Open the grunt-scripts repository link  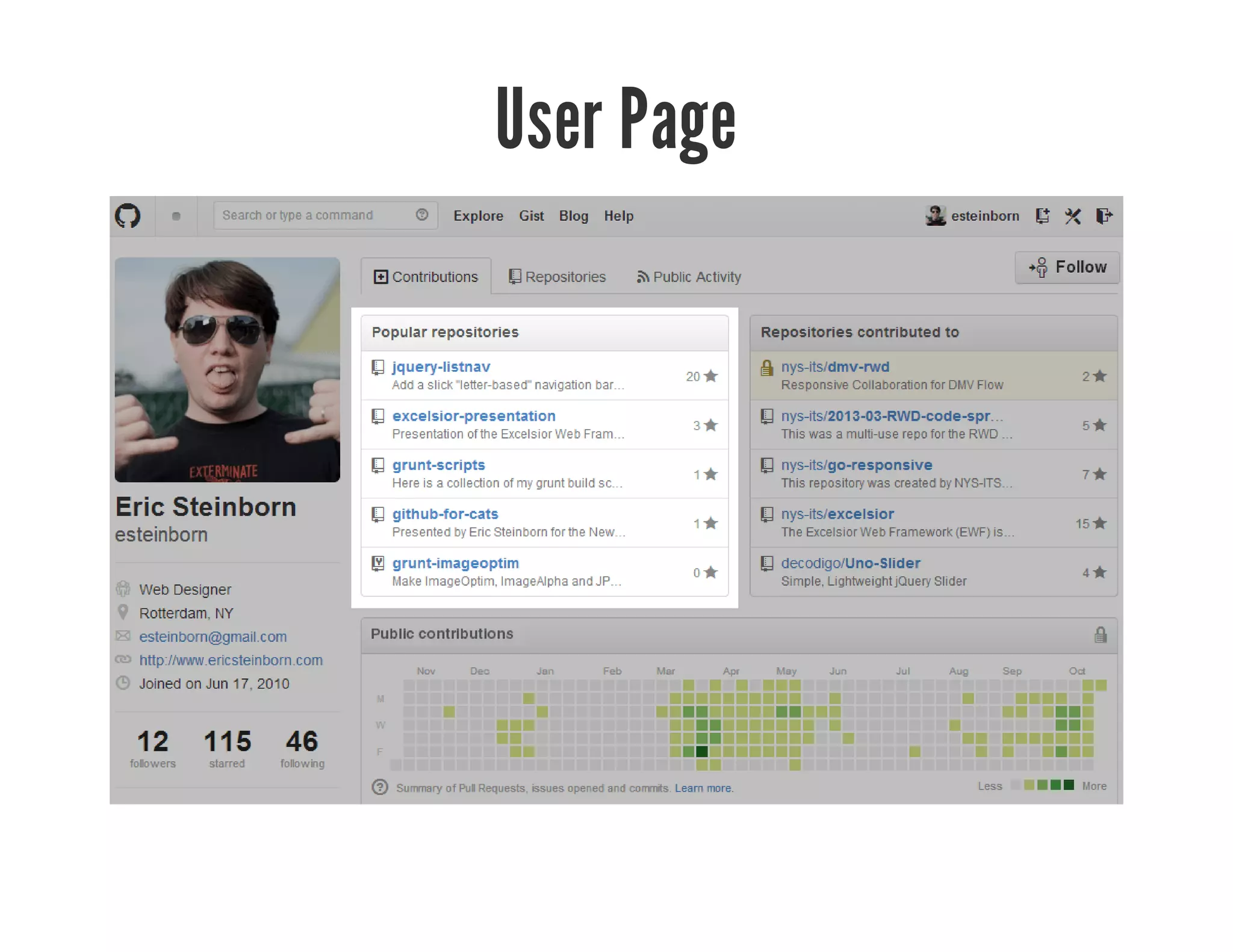pos(438,465)
